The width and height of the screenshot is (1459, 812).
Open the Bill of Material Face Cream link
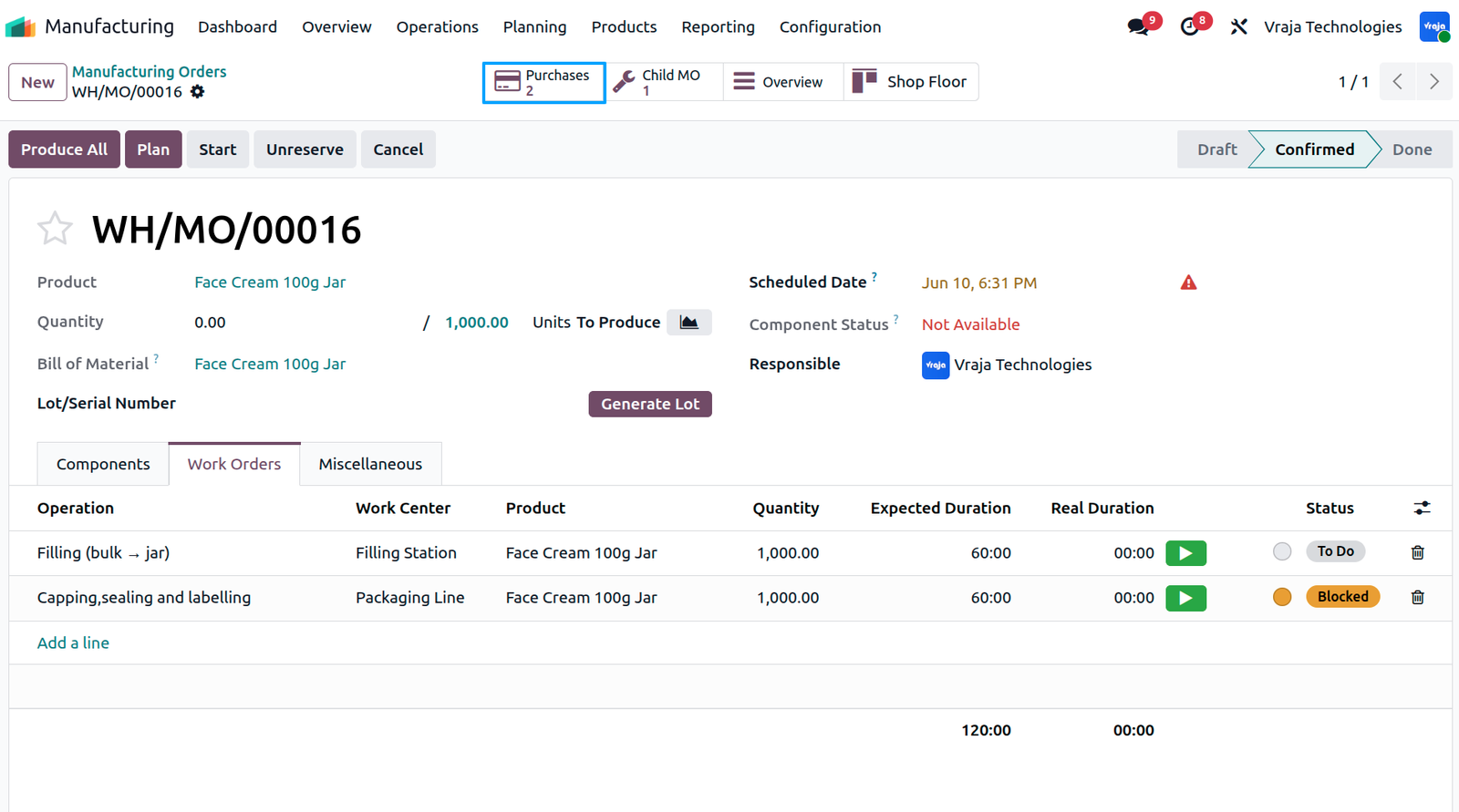(x=270, y=364)
